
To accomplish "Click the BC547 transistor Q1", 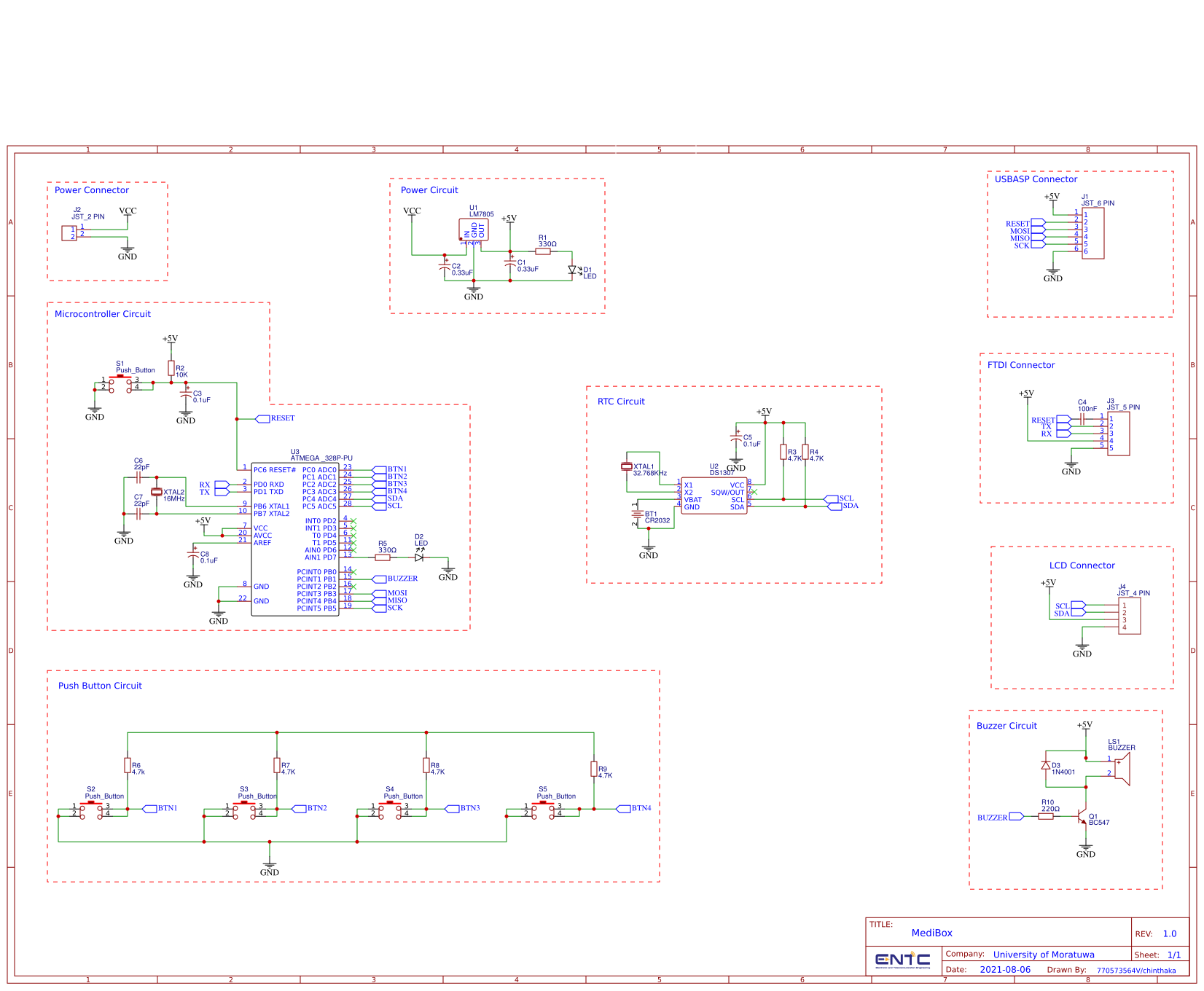I will 1083,817.
